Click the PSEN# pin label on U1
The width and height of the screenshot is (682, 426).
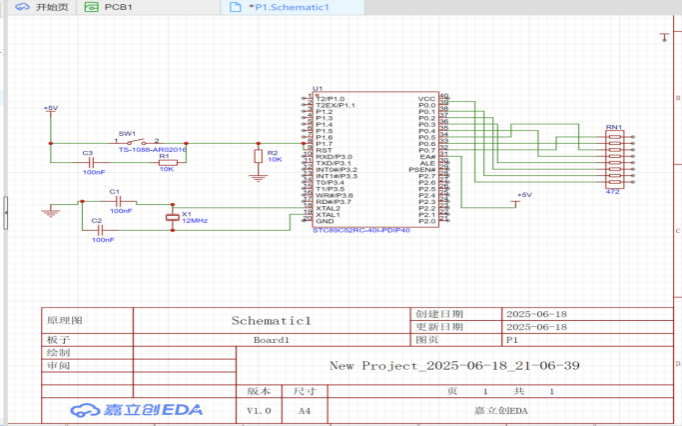pyautogui.click(x=422, y=170)
